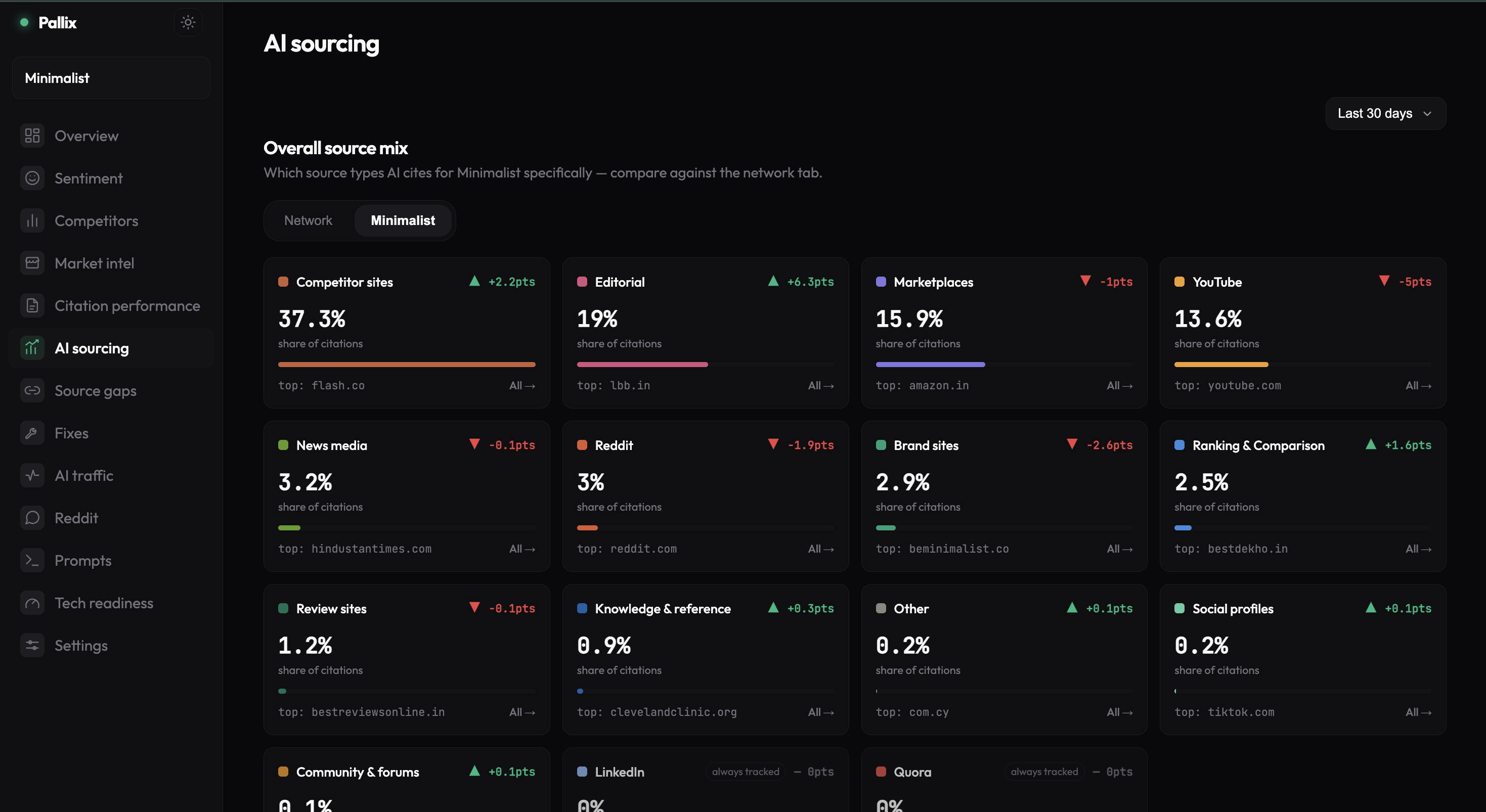Open the Overview grid icon
The height and width of the screenshot is (812, 1486).
pos(32,136)
